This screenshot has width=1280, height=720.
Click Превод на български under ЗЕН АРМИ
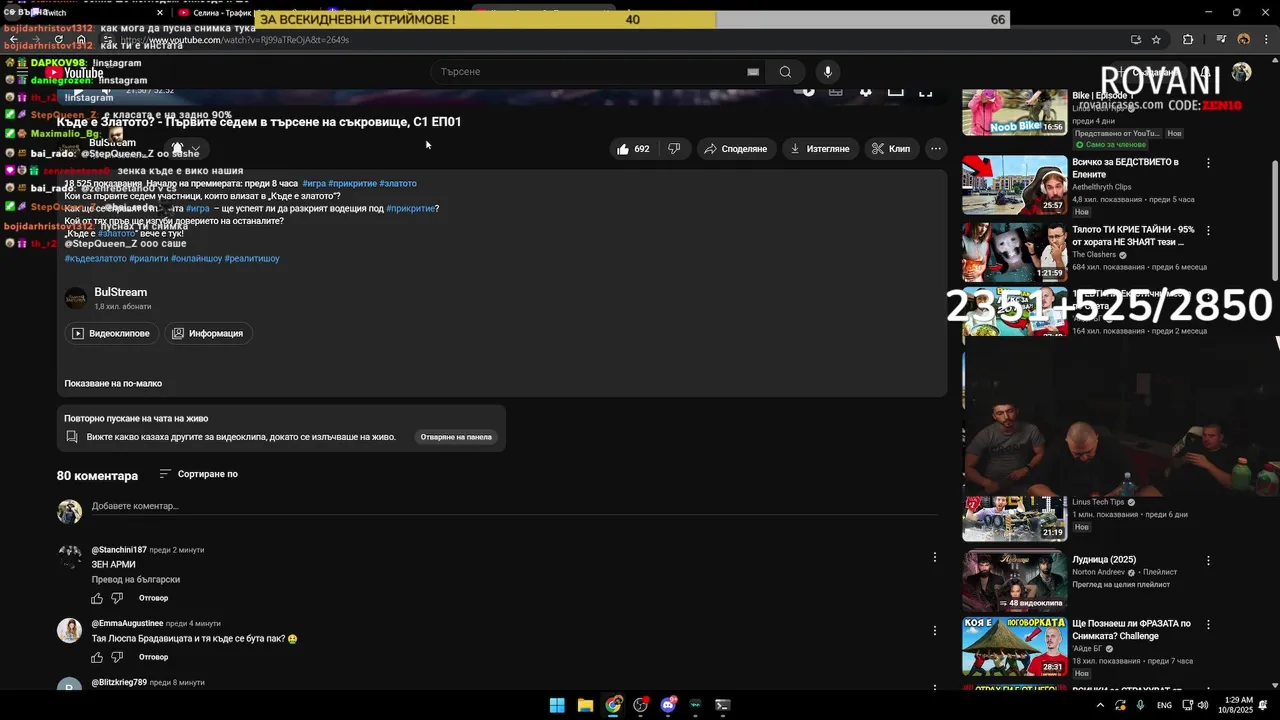click(136, 580)
